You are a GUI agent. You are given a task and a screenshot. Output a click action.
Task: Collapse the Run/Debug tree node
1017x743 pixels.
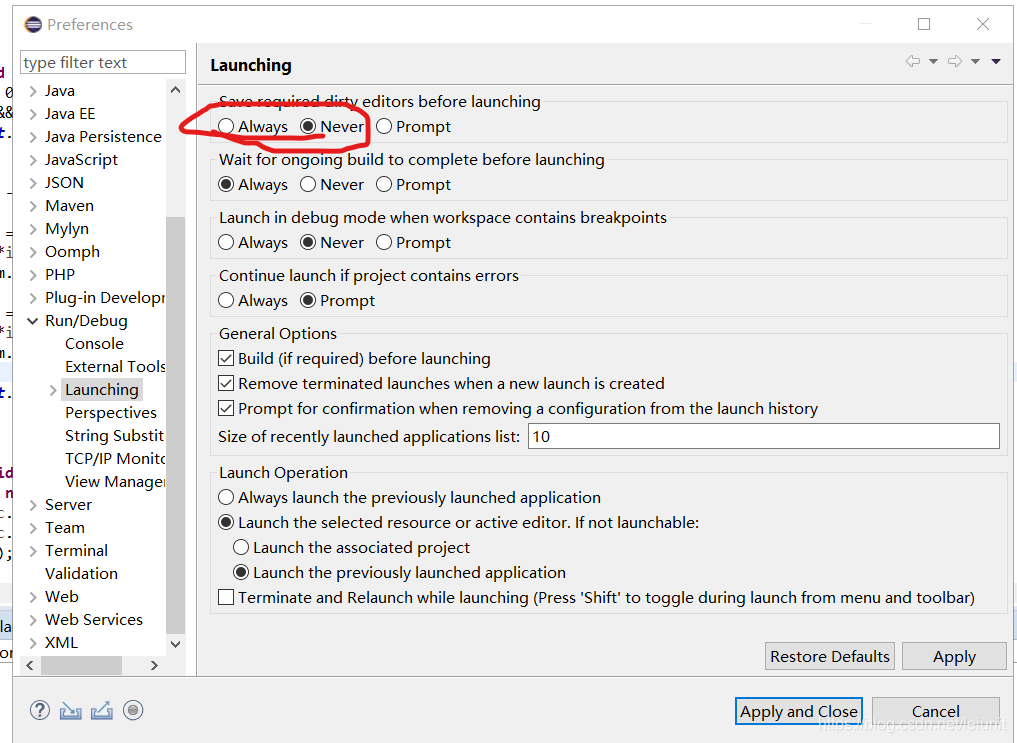32,321
